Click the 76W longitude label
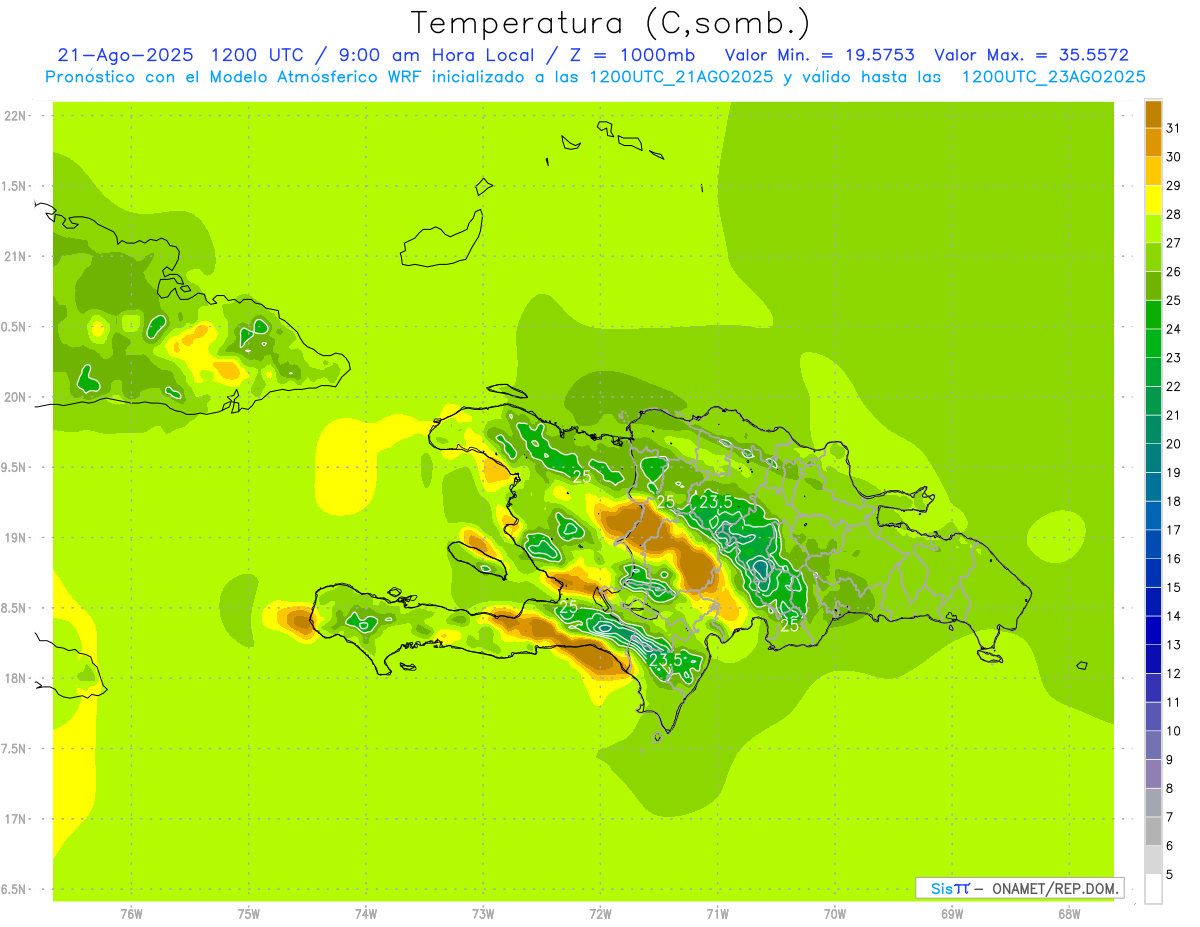The height and width of the screenshot is (927, 1200). click(131, 914)
